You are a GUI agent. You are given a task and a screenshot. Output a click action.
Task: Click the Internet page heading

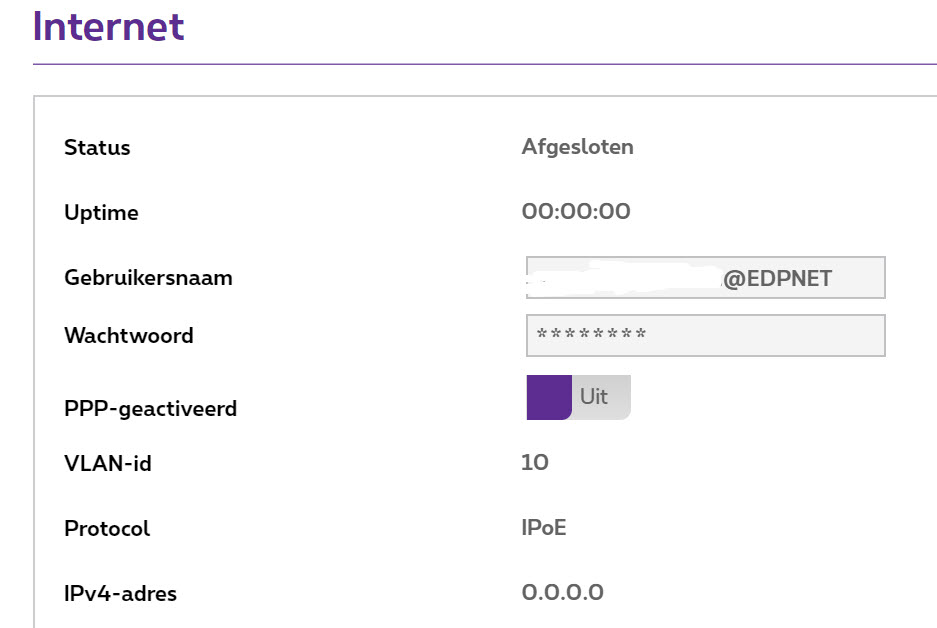108,26
